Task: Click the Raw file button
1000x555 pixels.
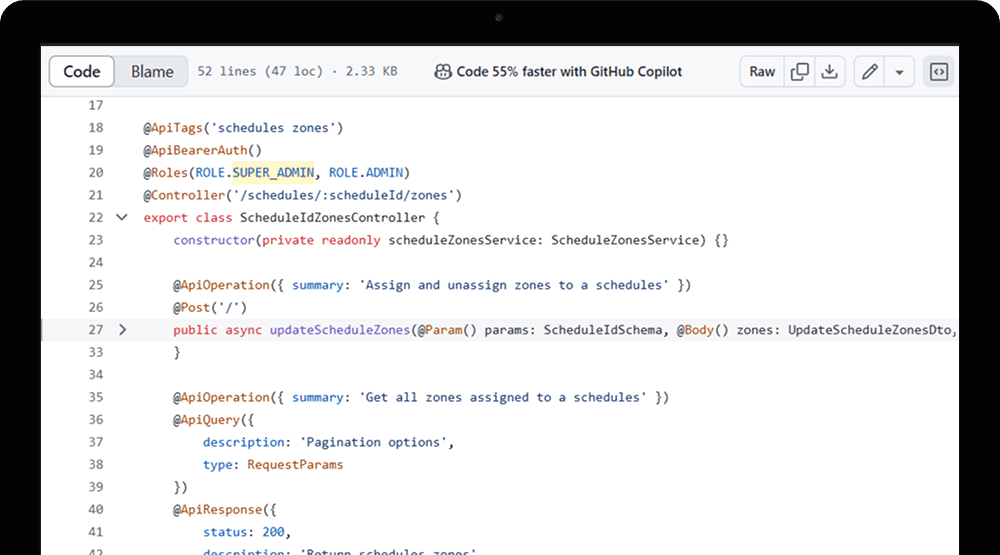Action: [x=762, y=72]
